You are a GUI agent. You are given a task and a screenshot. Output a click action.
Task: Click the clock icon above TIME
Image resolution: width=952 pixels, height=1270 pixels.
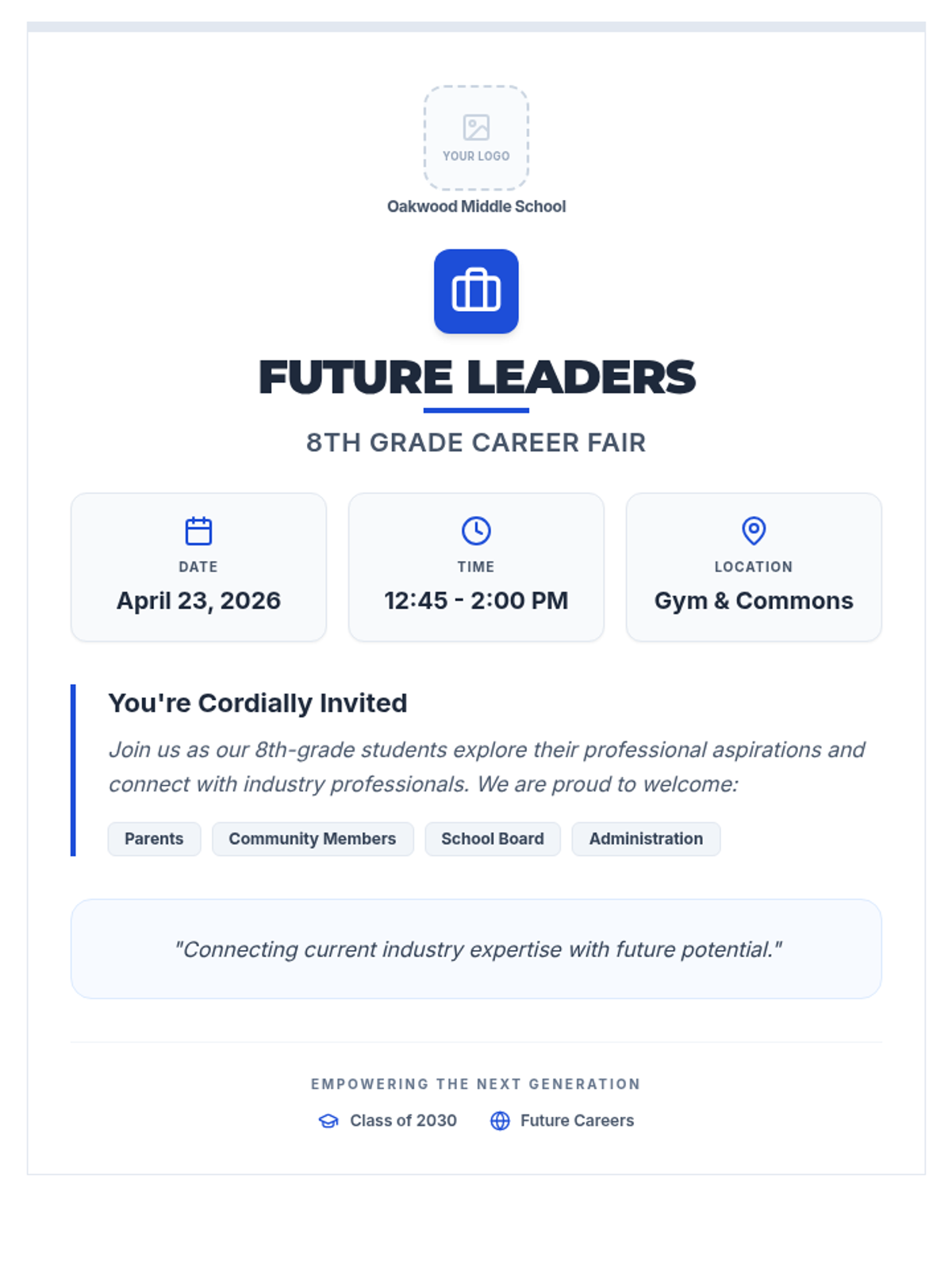coord(476,531)
